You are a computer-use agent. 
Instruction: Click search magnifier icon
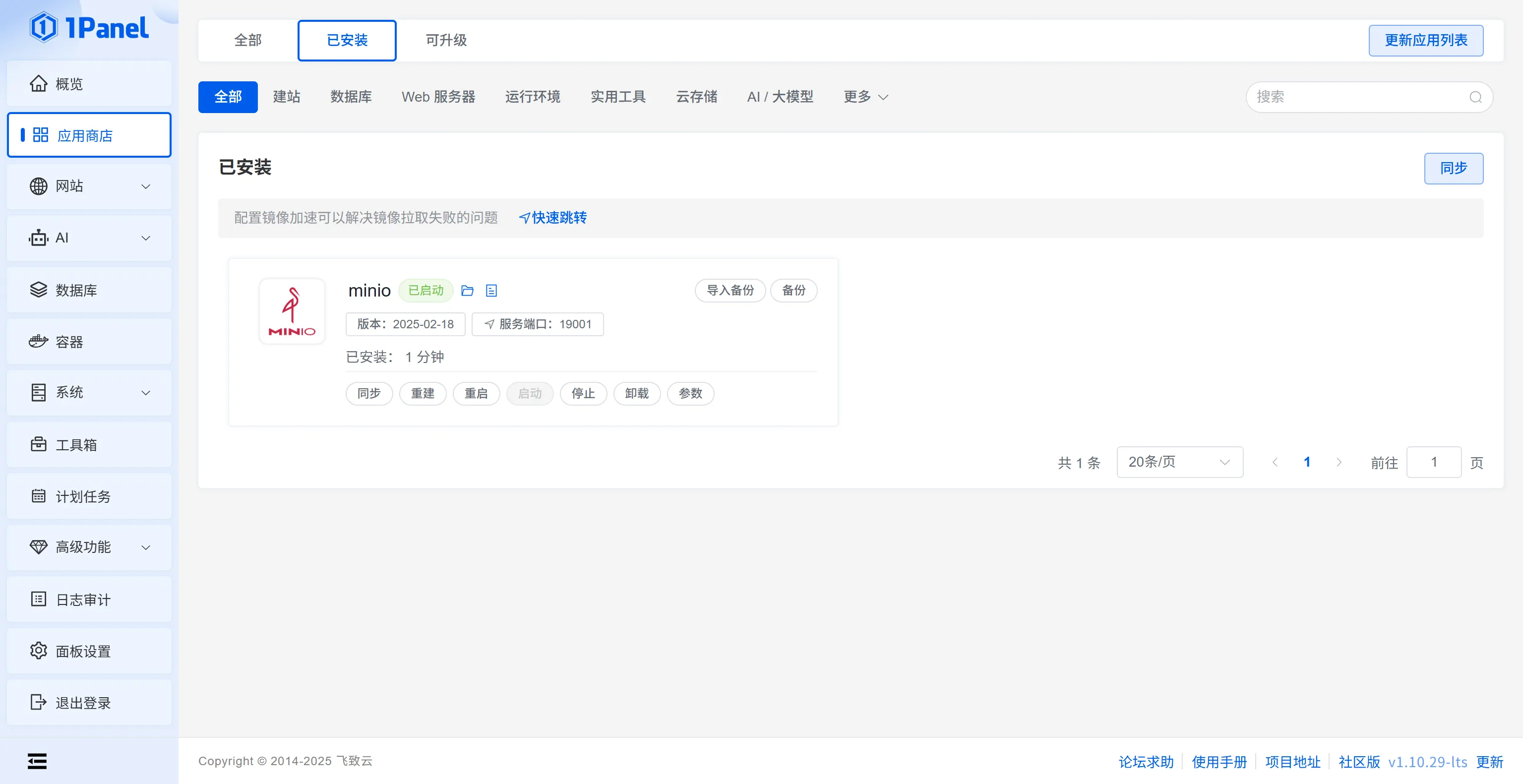pos(1475,97)
